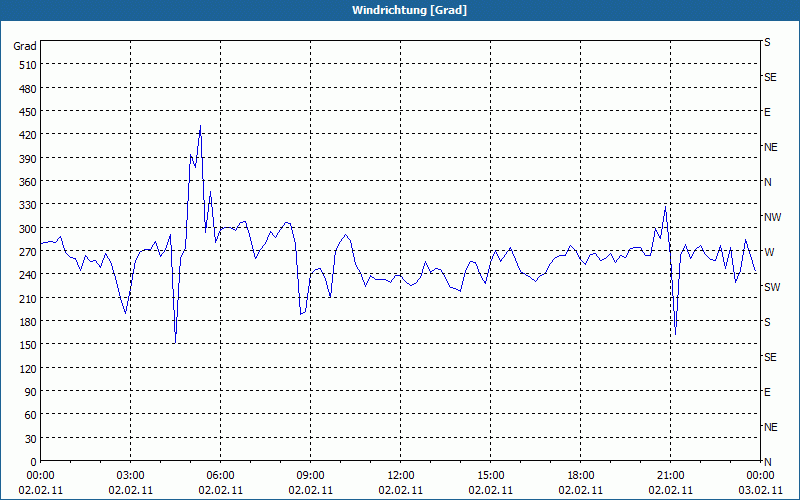Viewport: 800px width, 500px height.
Task: Click the 18:00 time axis label
Action: [581, 476]
